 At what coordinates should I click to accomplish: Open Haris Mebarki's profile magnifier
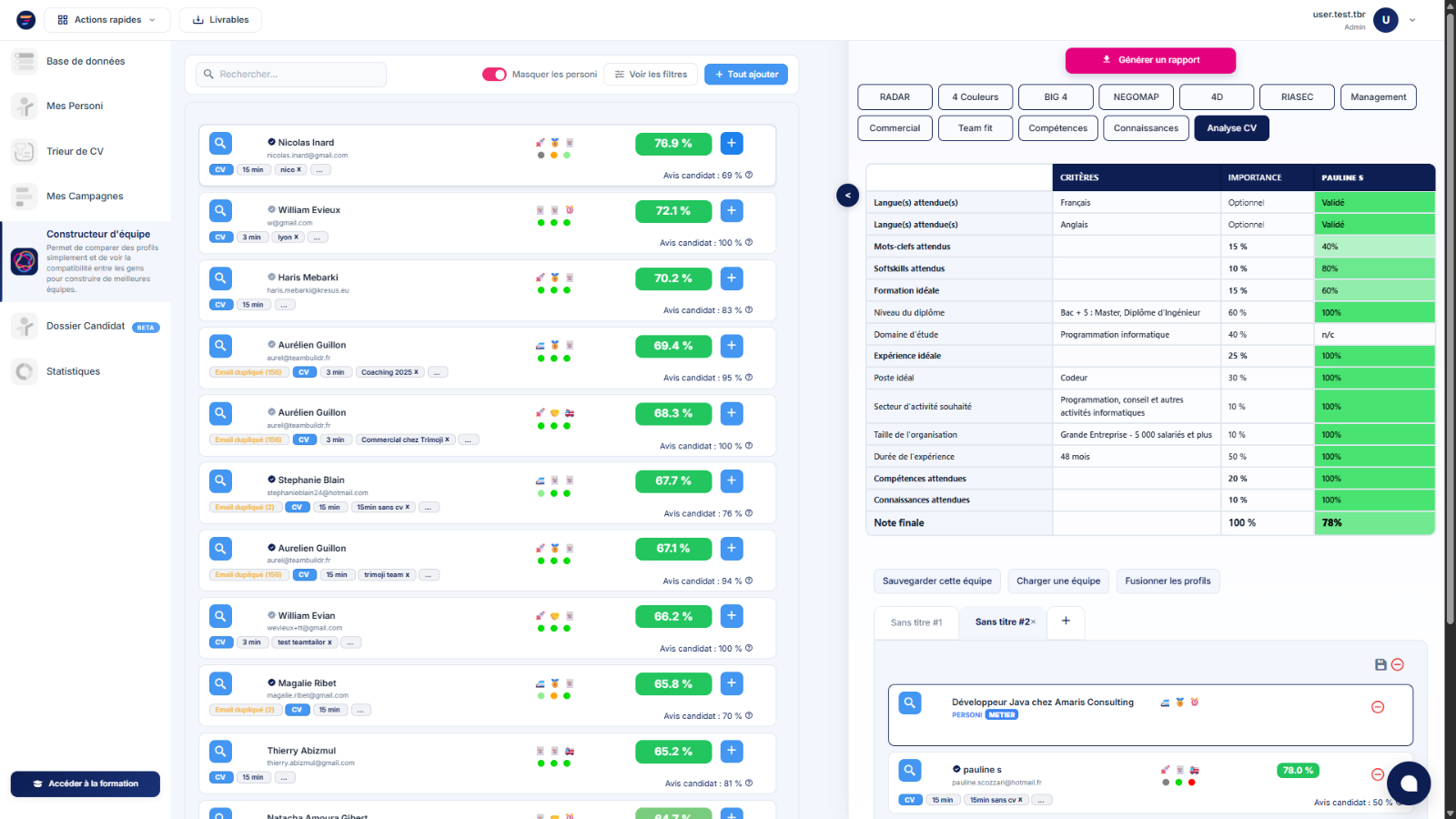pos(220,278)
